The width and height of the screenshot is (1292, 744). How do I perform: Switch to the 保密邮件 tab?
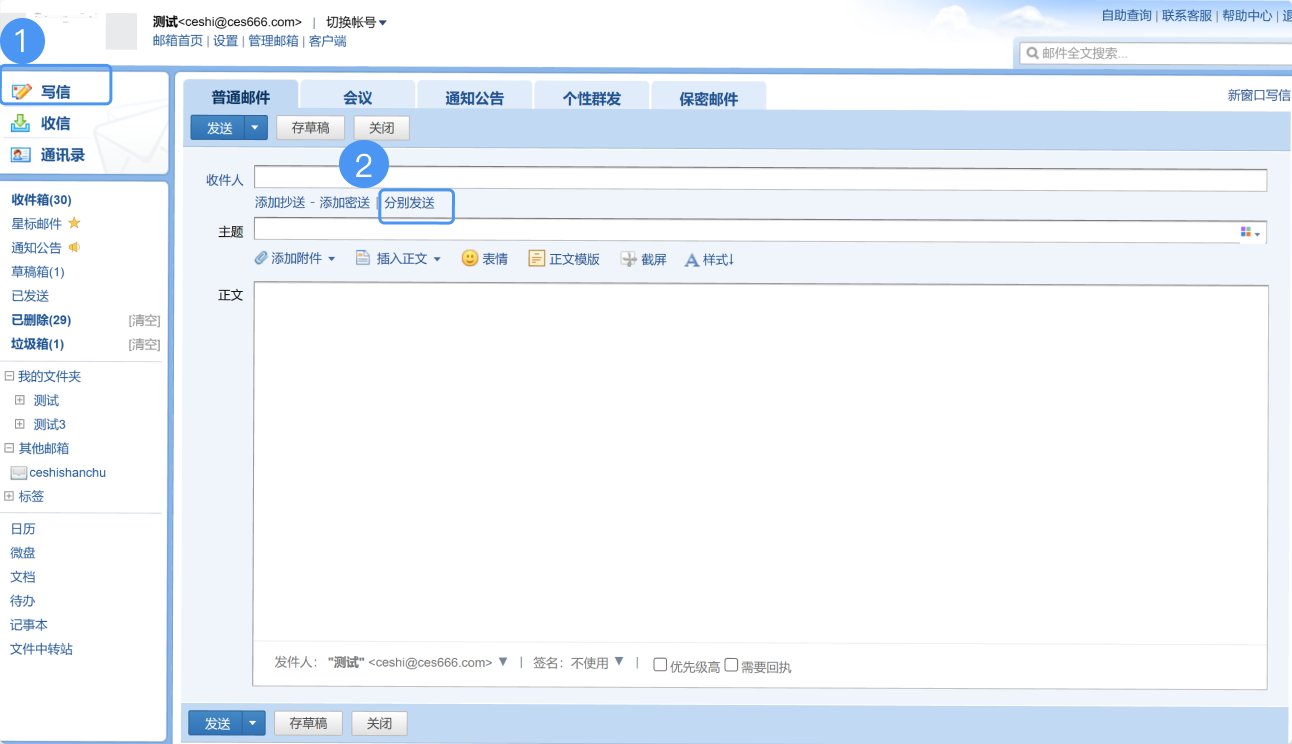tap(709, 97)
